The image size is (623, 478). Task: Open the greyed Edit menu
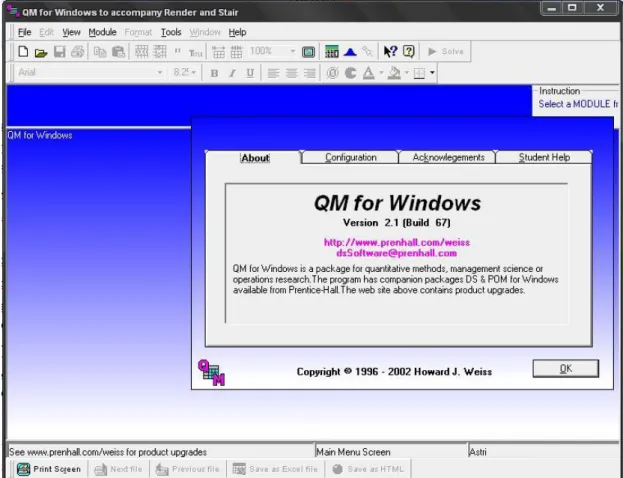[46, 32]
